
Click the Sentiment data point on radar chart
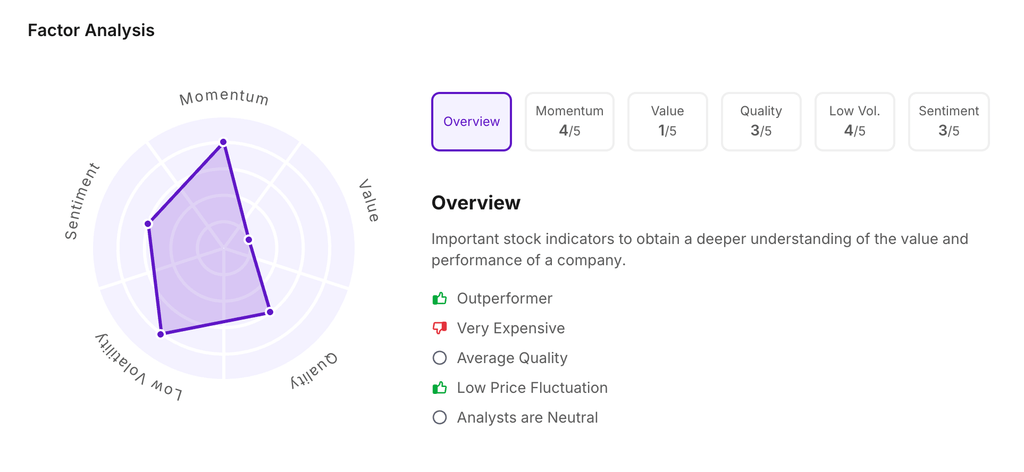tap(148, 223)
